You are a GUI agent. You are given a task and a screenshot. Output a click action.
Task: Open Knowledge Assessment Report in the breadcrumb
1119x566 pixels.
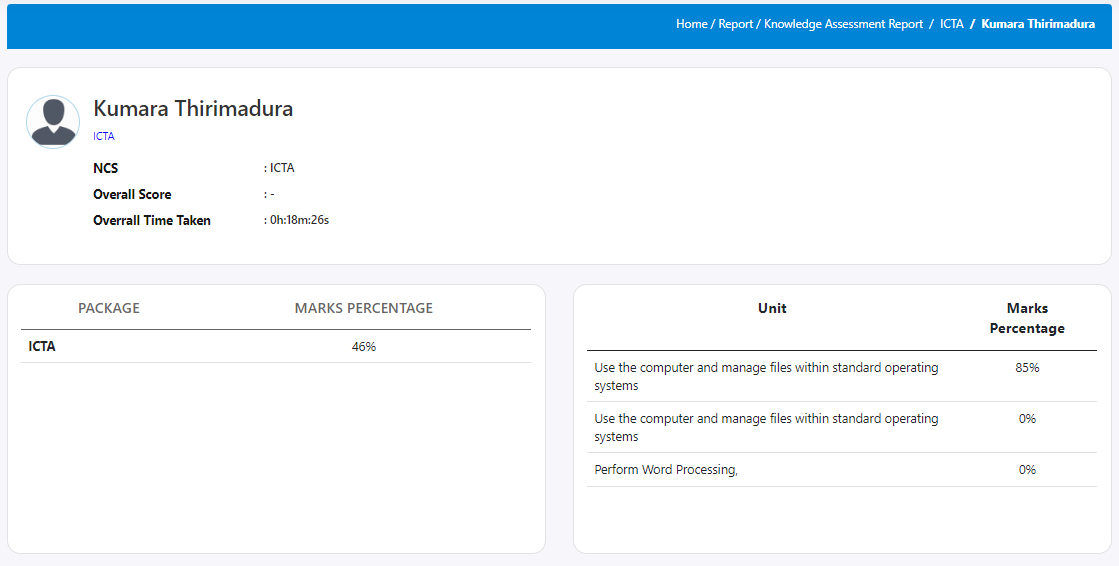pyautogui.click(x=843, y=24)
